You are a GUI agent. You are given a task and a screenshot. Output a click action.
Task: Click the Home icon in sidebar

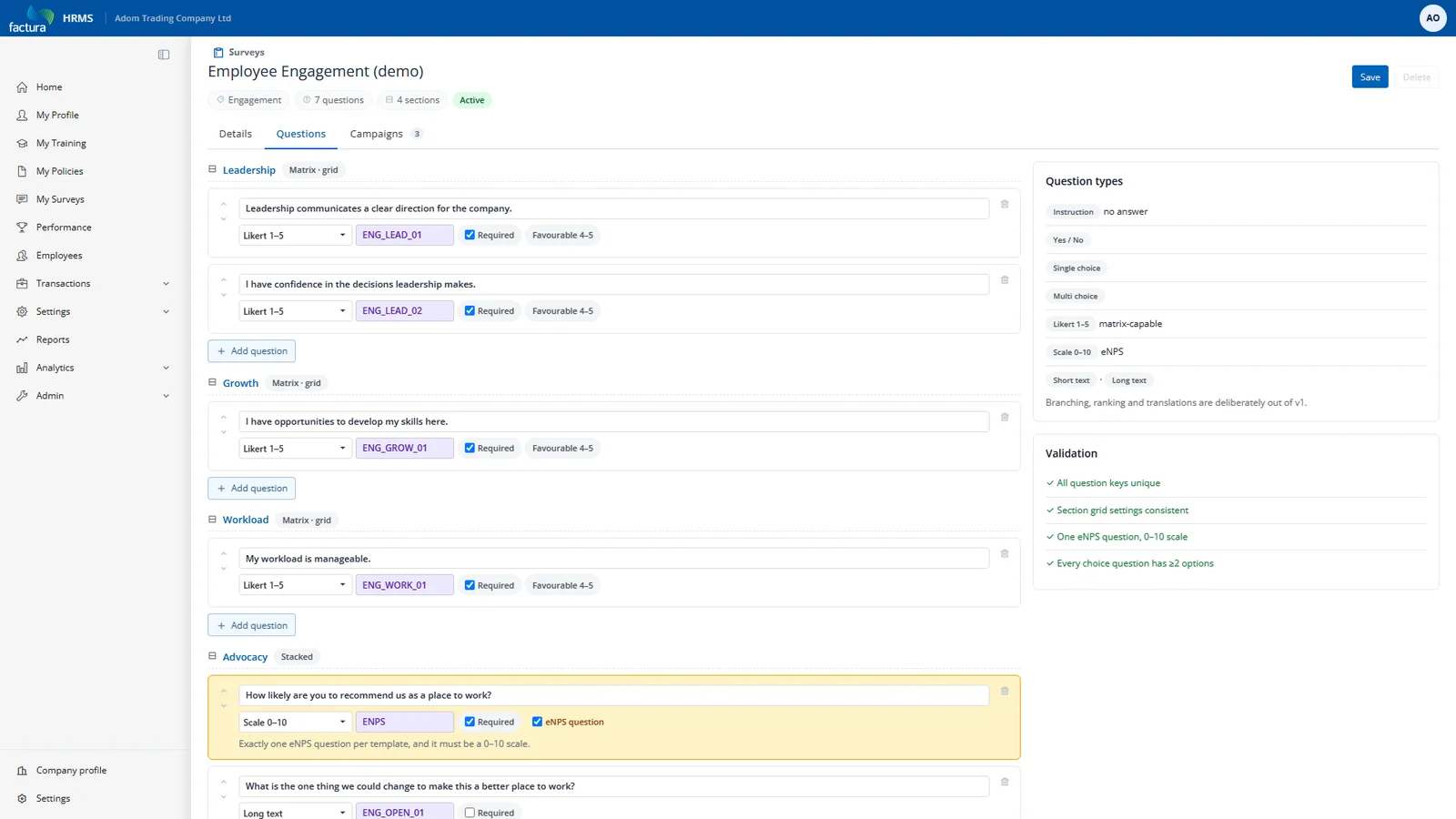tap(22, 87)
